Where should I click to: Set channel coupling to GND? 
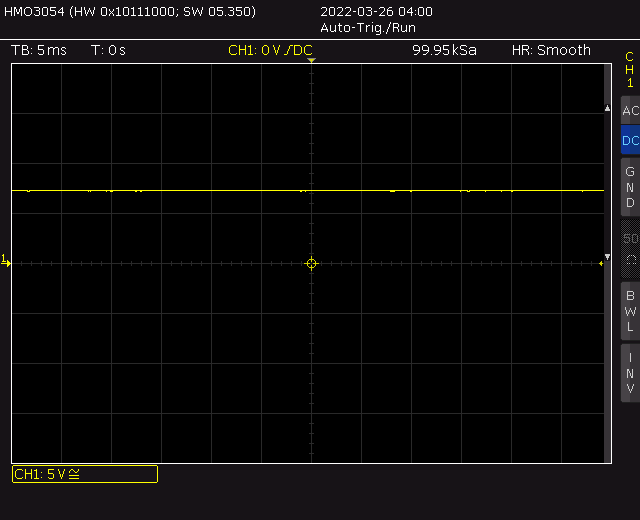pos(630,187)
